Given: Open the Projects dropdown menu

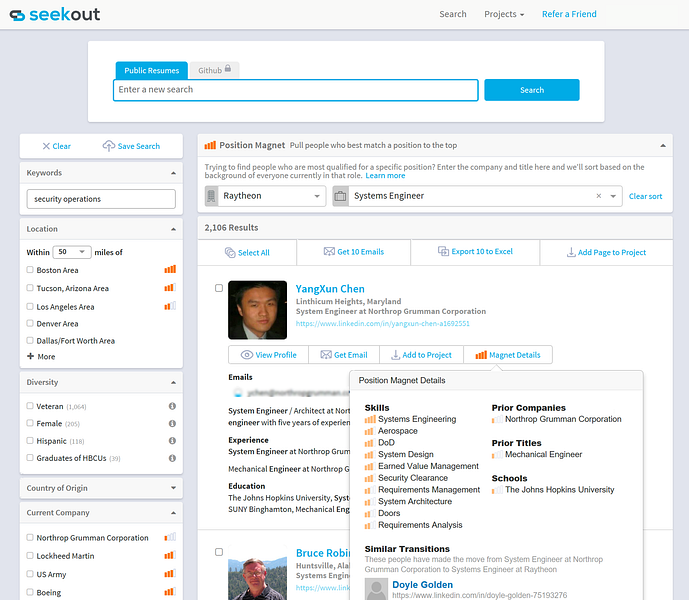Looking at the screenshot, I should pyautogui.click(x=504, y=14).
